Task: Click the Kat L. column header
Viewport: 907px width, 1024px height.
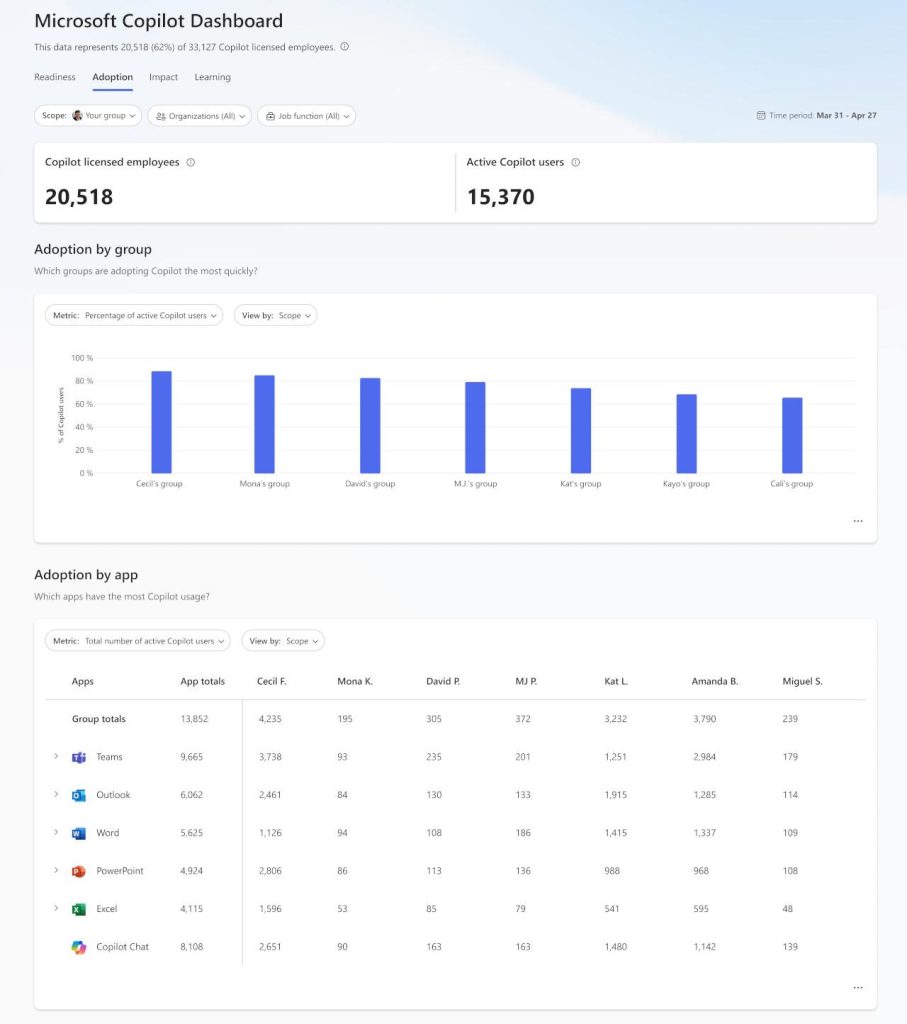Action: tap(616, 681)
